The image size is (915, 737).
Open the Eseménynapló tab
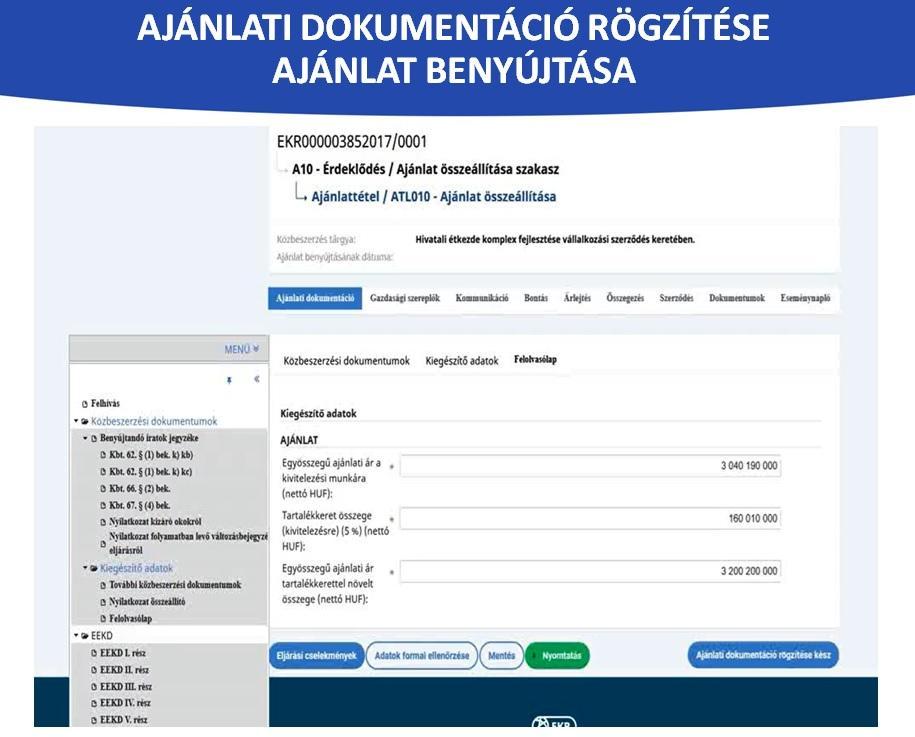click(805, 298)
